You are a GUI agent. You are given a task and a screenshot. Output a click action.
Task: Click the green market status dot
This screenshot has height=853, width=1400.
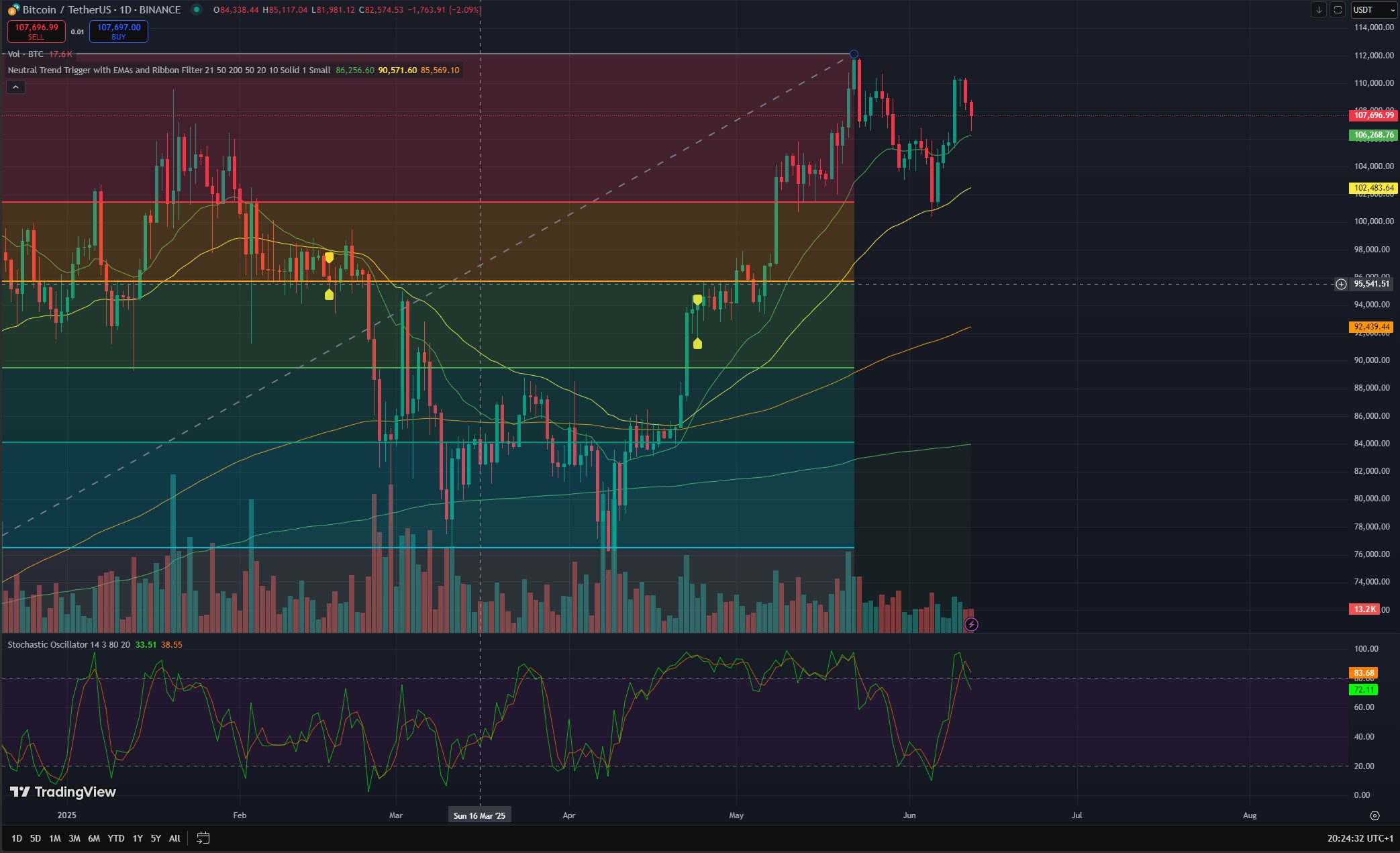[196, 9]
